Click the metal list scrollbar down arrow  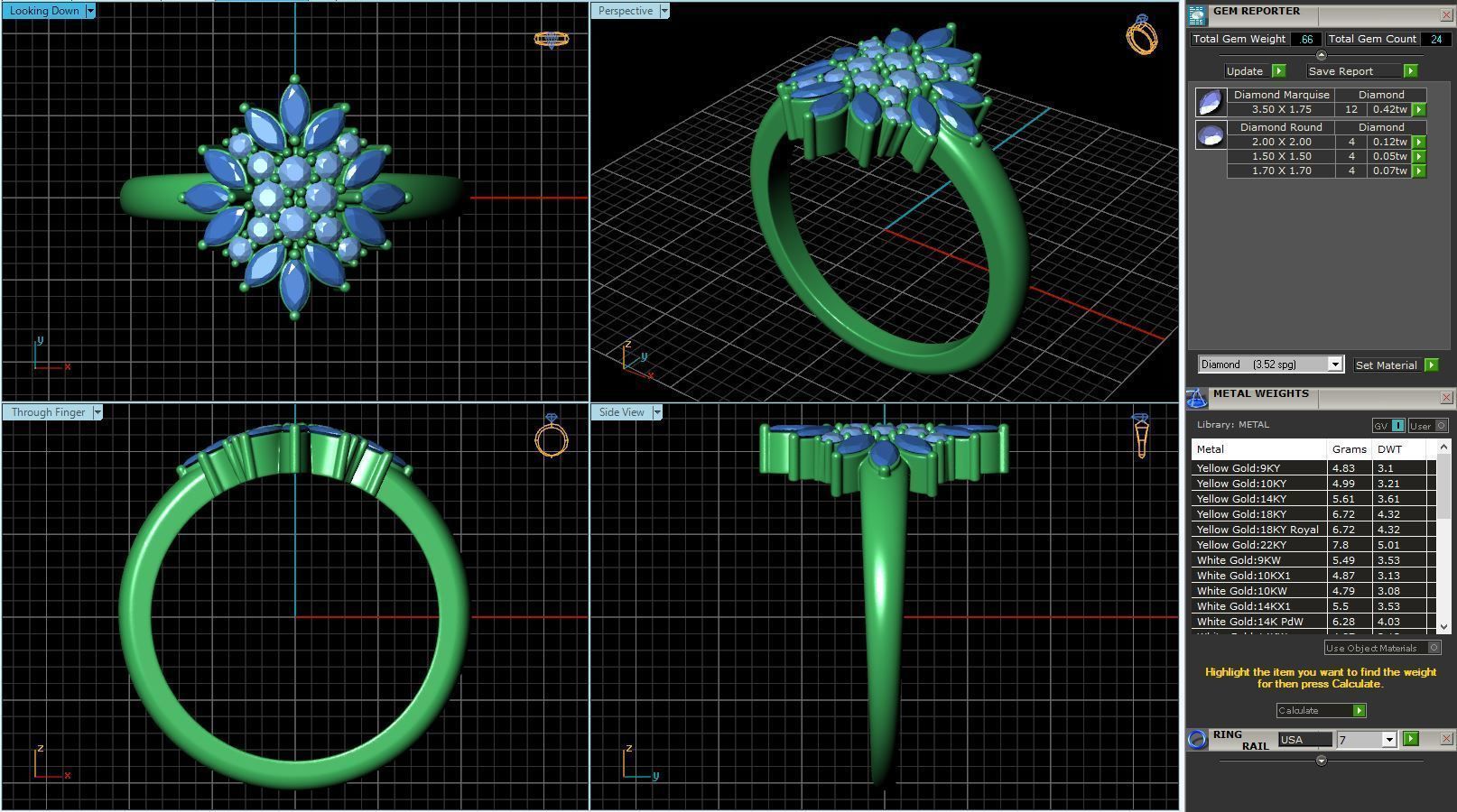pyautogui.click(x=1443, y=626)
